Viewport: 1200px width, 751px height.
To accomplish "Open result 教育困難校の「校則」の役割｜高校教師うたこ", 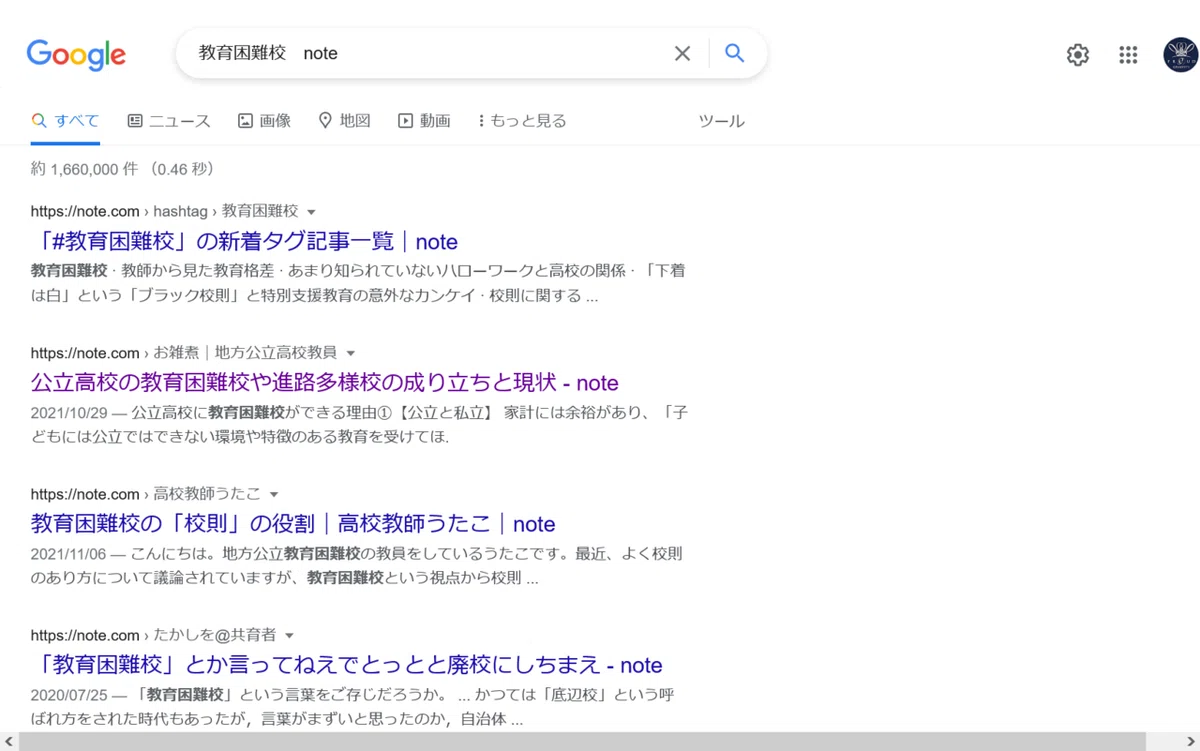I will 293,524.
